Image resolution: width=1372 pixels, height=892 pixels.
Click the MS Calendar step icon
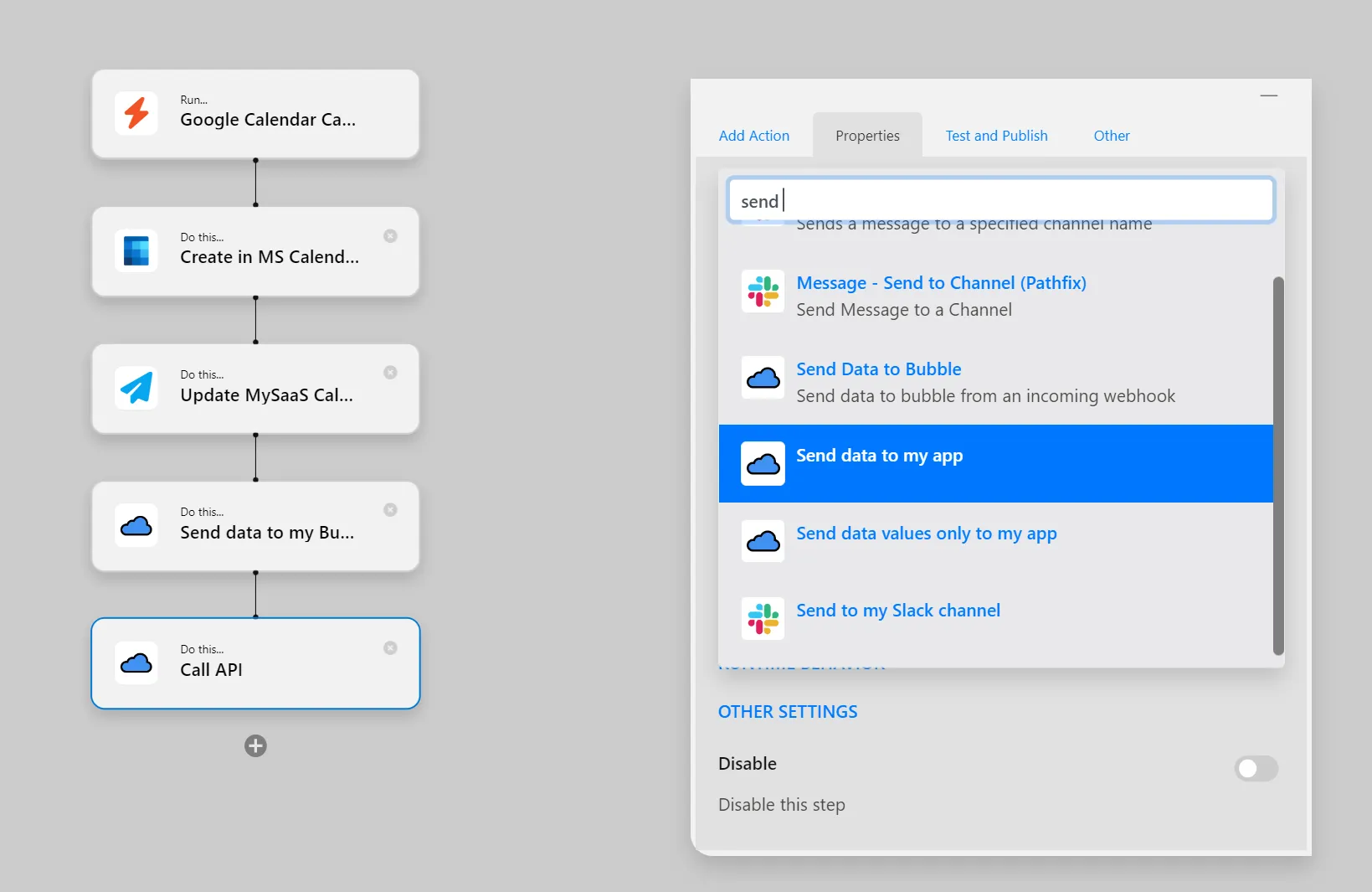coord(136,250)
